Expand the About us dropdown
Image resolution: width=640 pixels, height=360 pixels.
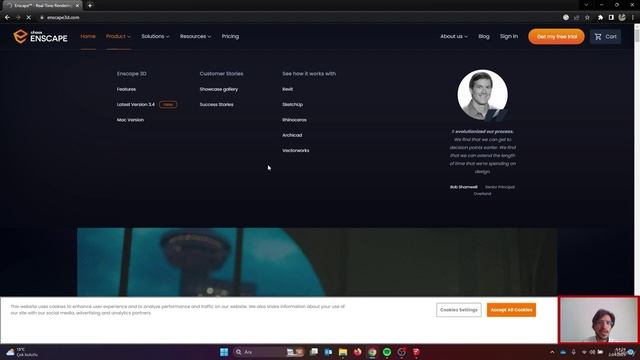tap(454, 36)
